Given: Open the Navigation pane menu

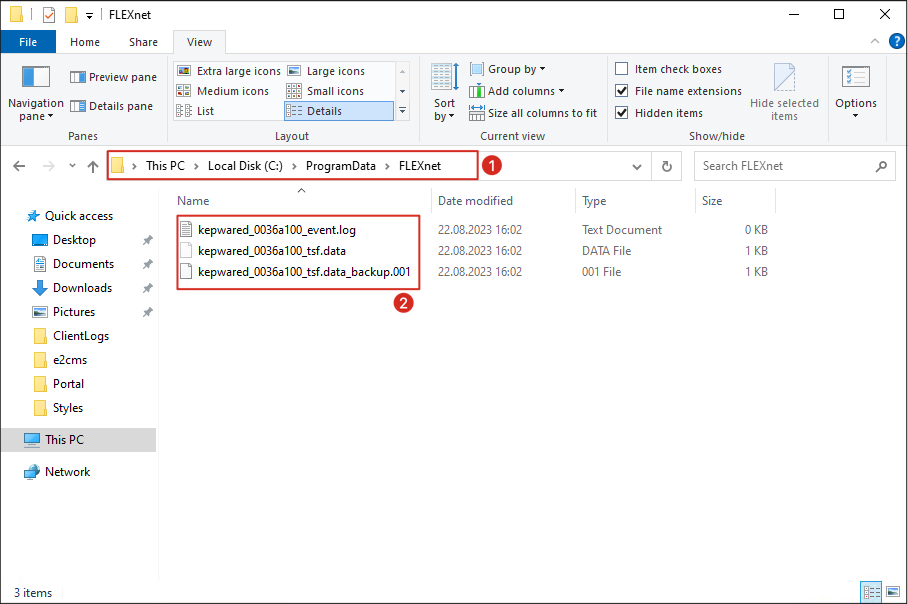Looking at the screenshot, I should [x=36, y=93].
